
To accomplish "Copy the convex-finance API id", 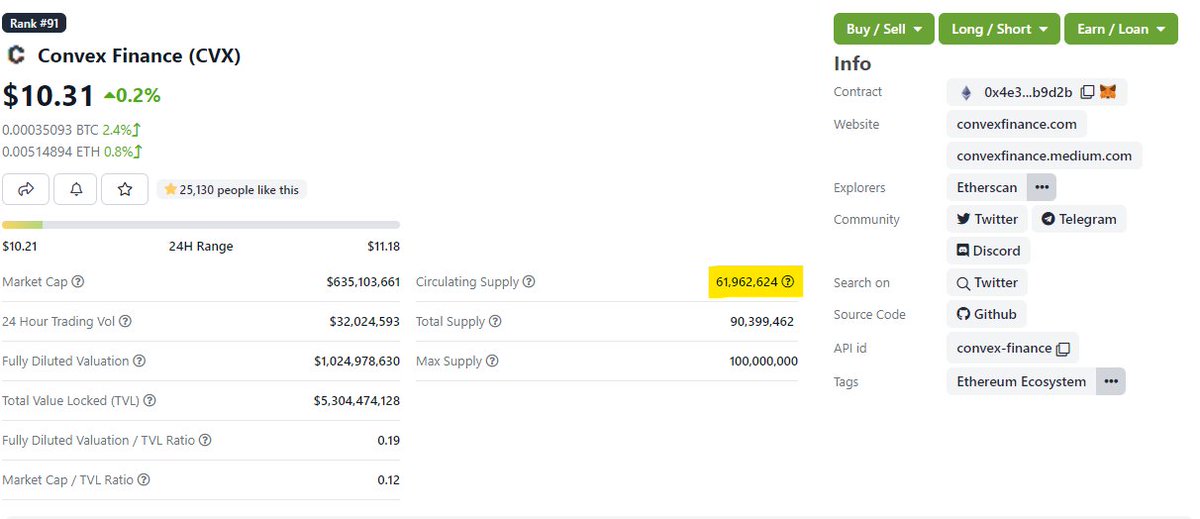I will pyautogui.click(x=1063, y=349).
